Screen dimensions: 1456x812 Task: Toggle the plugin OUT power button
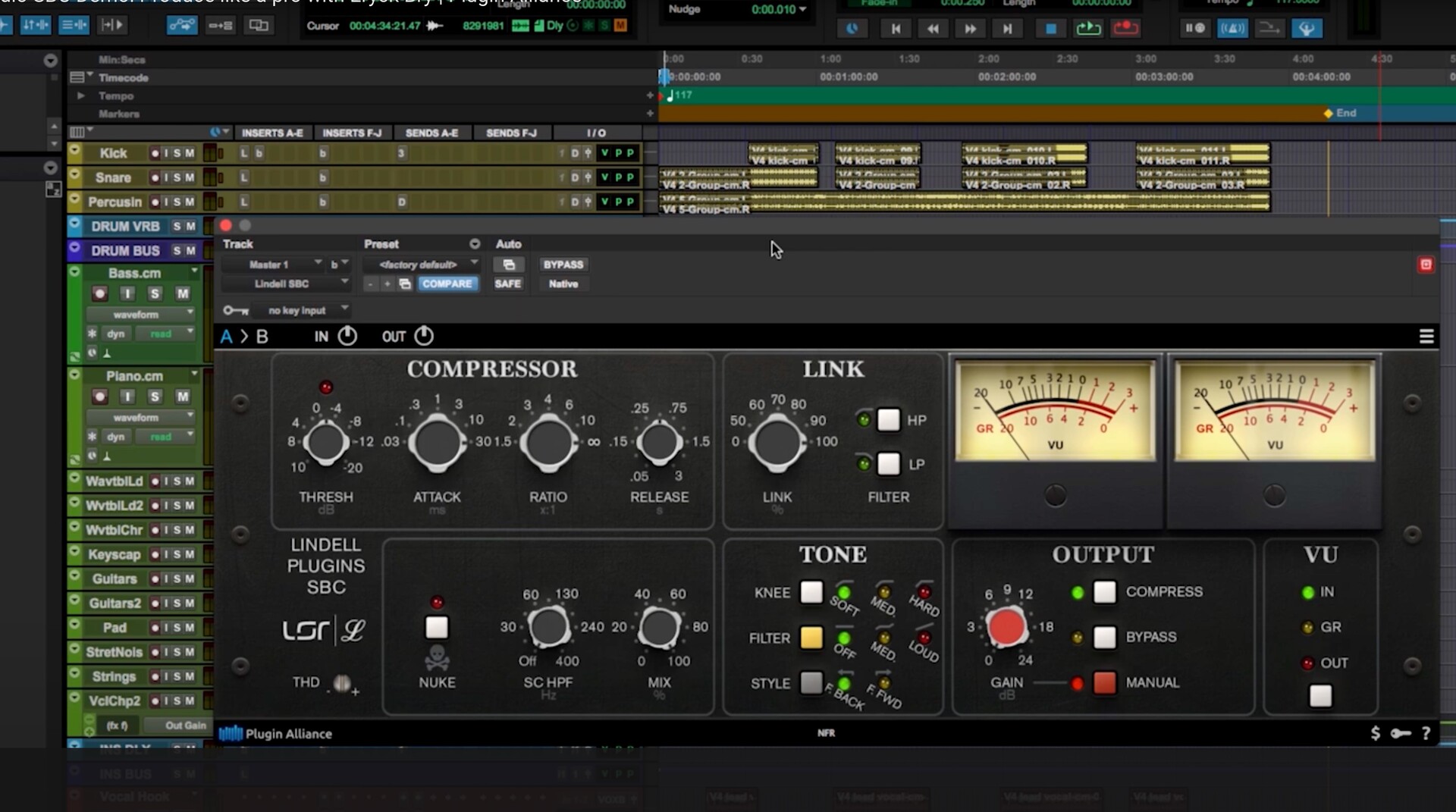click(x=424, y=336)
